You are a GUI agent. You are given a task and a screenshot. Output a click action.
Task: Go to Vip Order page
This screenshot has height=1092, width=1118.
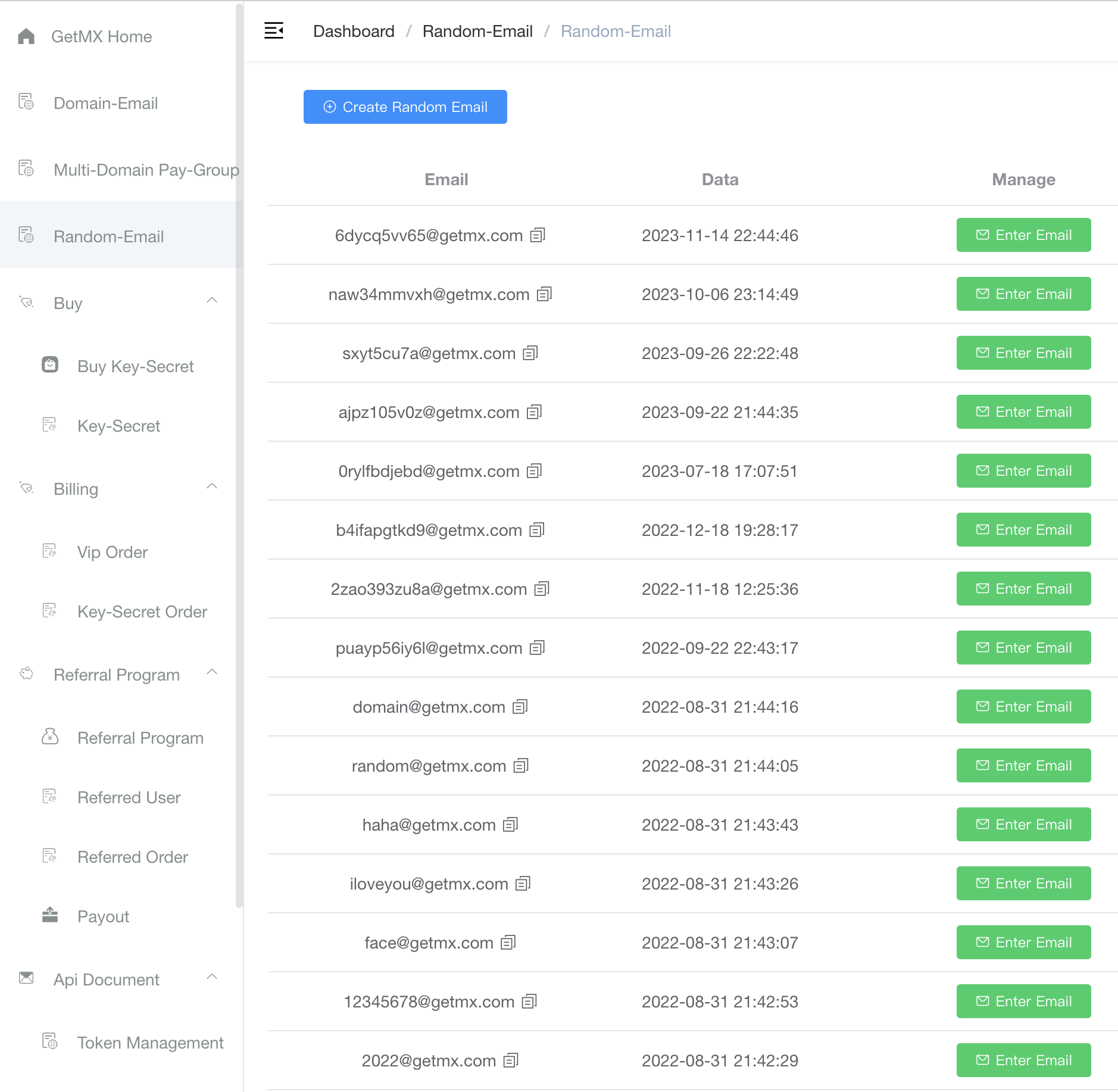(121, 552)
